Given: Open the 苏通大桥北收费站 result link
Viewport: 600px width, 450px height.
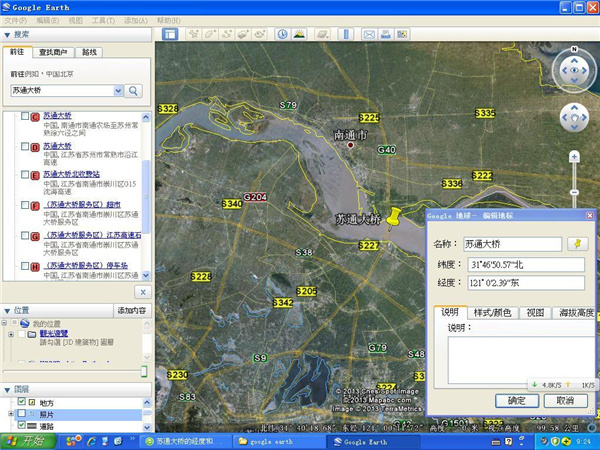Looking at the screenshot, I should [x=72, y=174].
